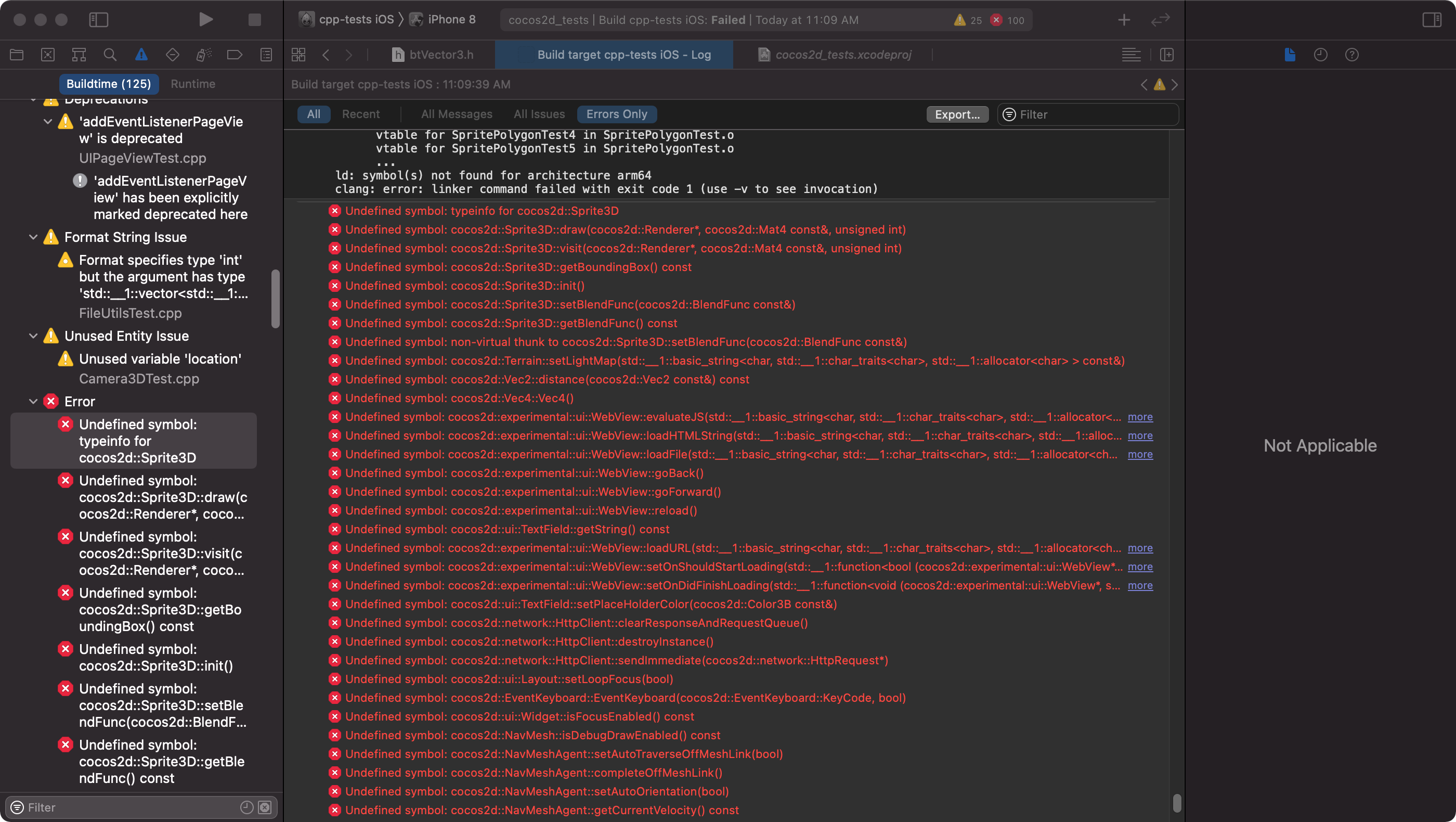
Task: Open the Issue navigator warning icon
Action: pos(141,55)
